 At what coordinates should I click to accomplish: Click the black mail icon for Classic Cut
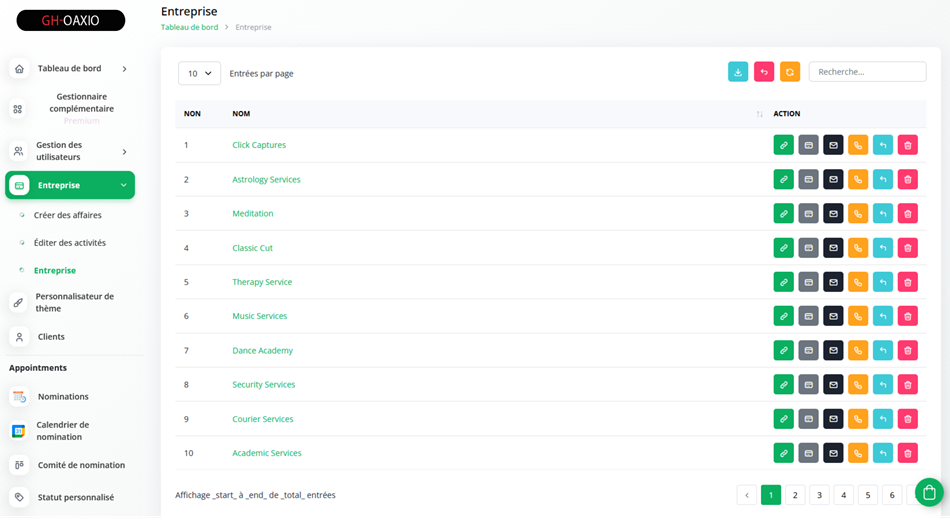(833, 248)
